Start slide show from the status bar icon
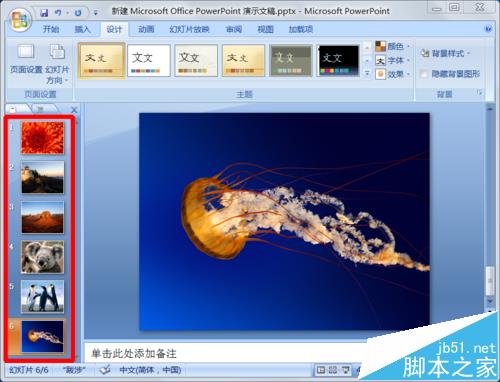This screenshot has height=382, width=500. pyautogui.click(x=346, y=370)
